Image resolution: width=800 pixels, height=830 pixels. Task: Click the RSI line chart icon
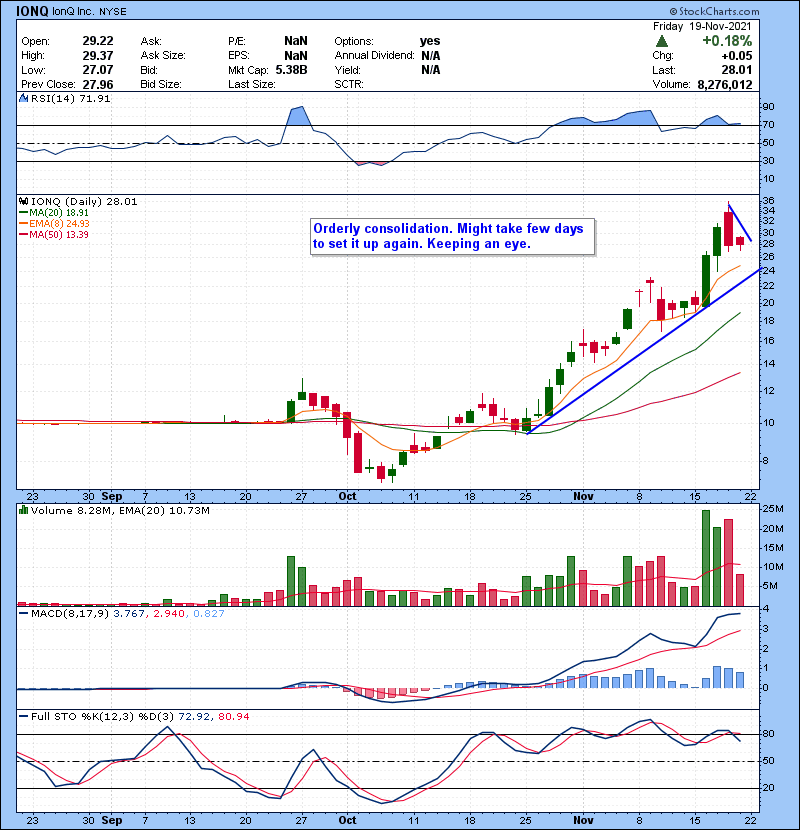(x=23, y=98)
